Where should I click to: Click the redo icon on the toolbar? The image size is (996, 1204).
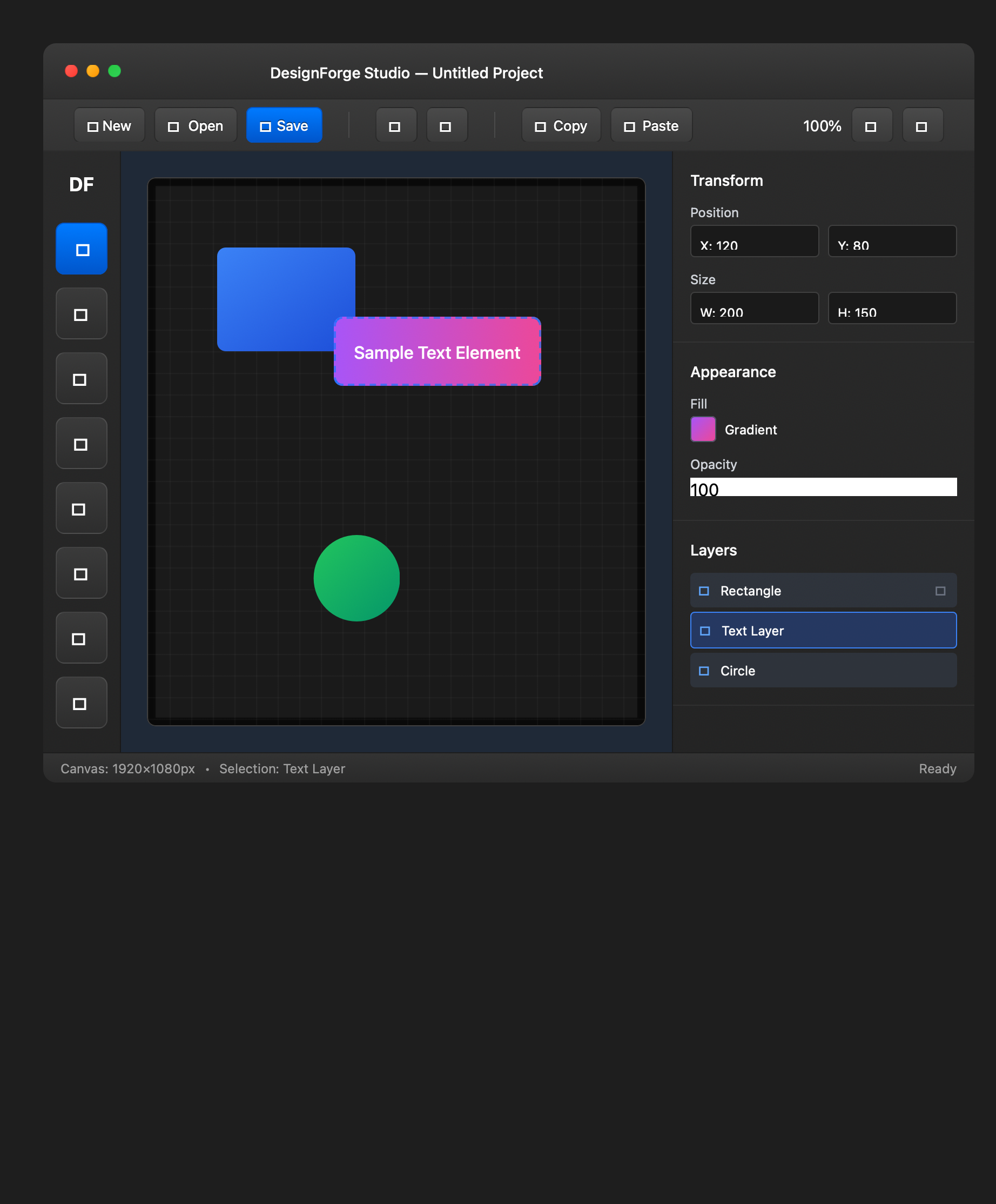(447, 125)
